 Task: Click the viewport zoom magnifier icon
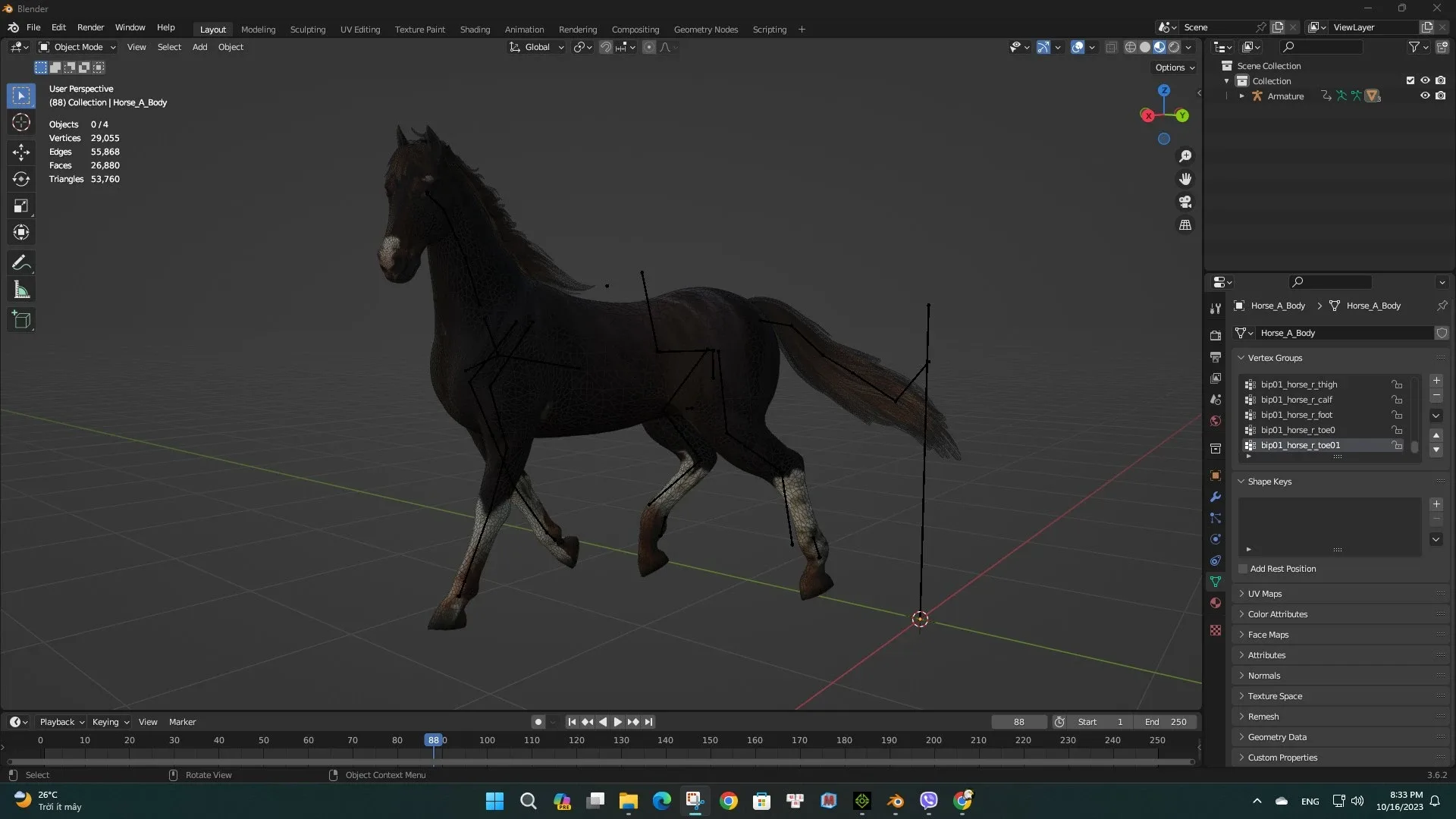1185,156
